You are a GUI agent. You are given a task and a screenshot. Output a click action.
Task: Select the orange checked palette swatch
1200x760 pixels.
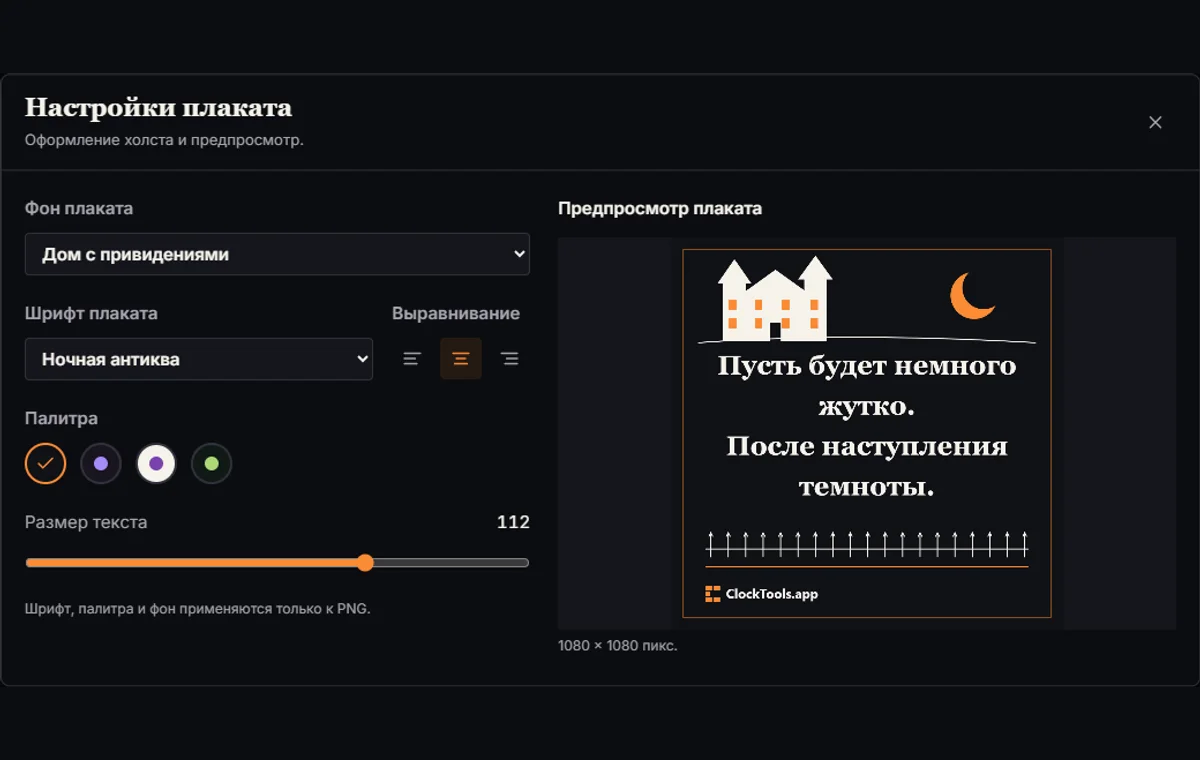click(45, 463)
